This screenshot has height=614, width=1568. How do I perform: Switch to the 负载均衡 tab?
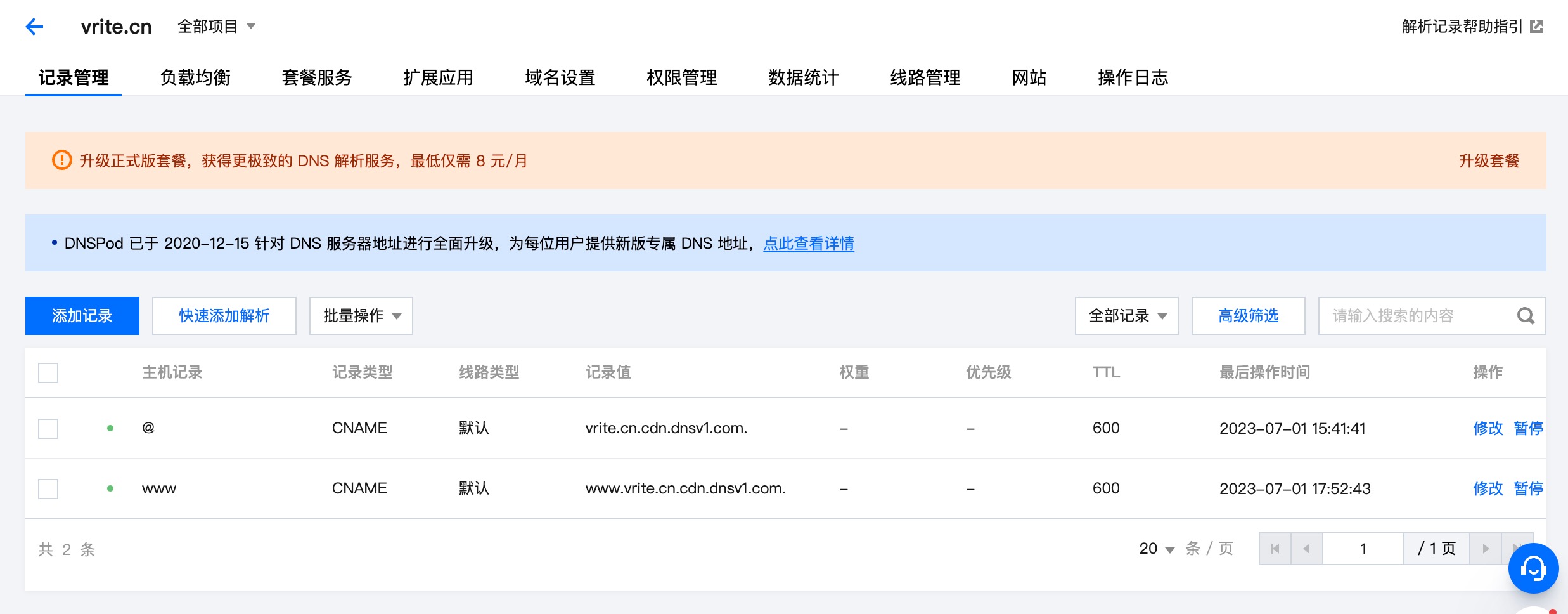pos(196,77)
